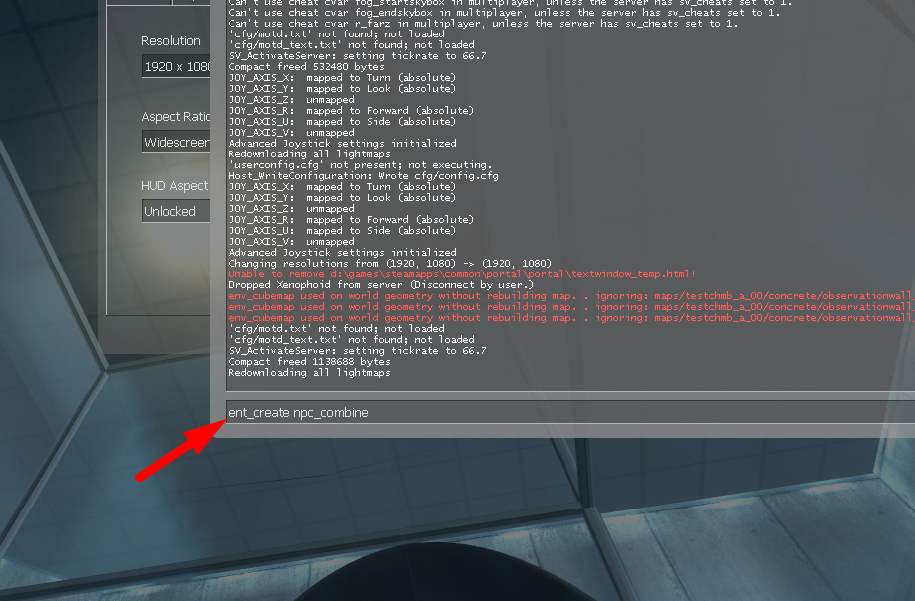Viewport: 915px width, 601px height.
Task: Click "'userconfig.cfg' not present" console line
Action: (360, 165)
